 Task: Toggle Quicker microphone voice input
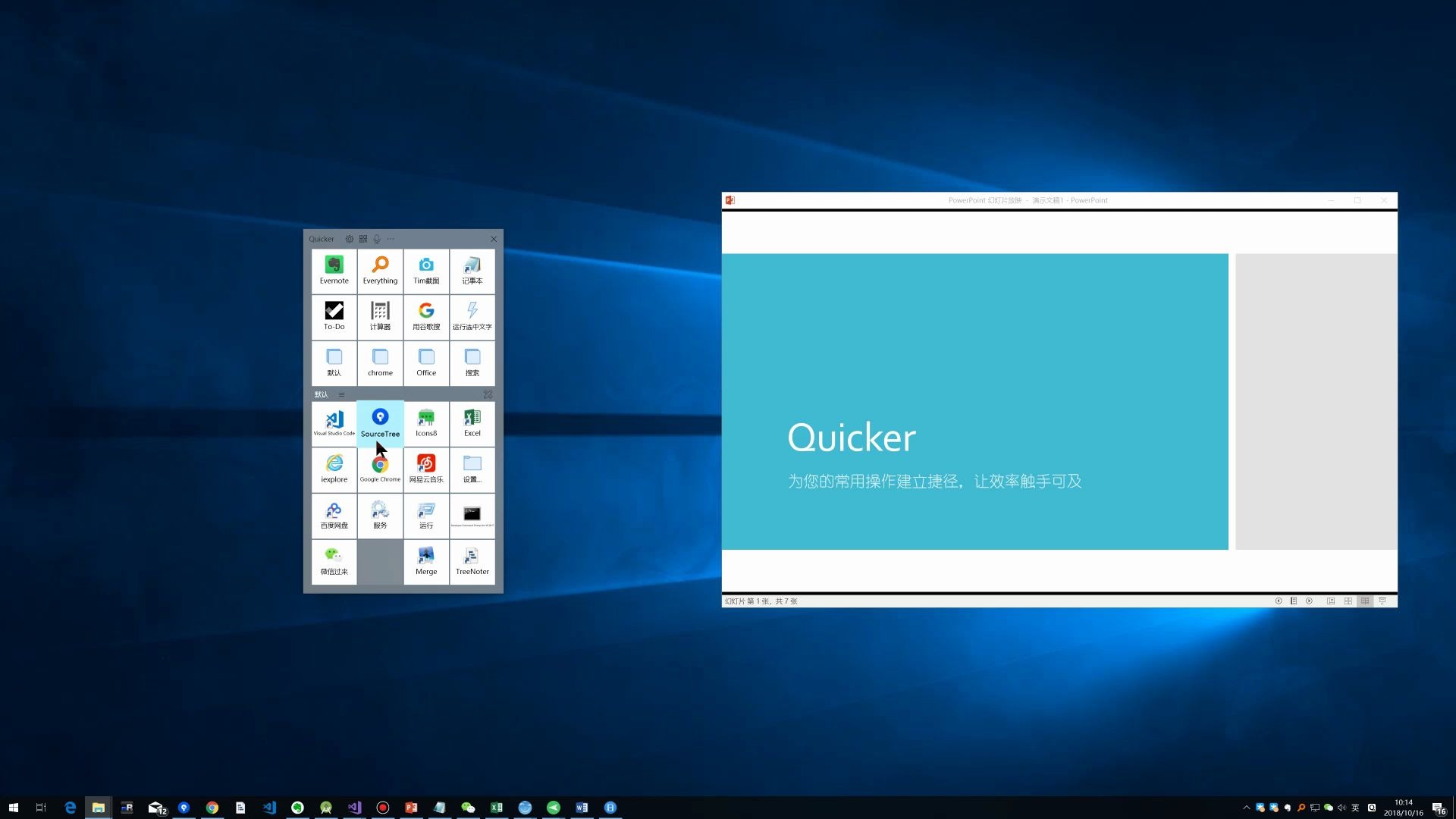click(377, 239)
